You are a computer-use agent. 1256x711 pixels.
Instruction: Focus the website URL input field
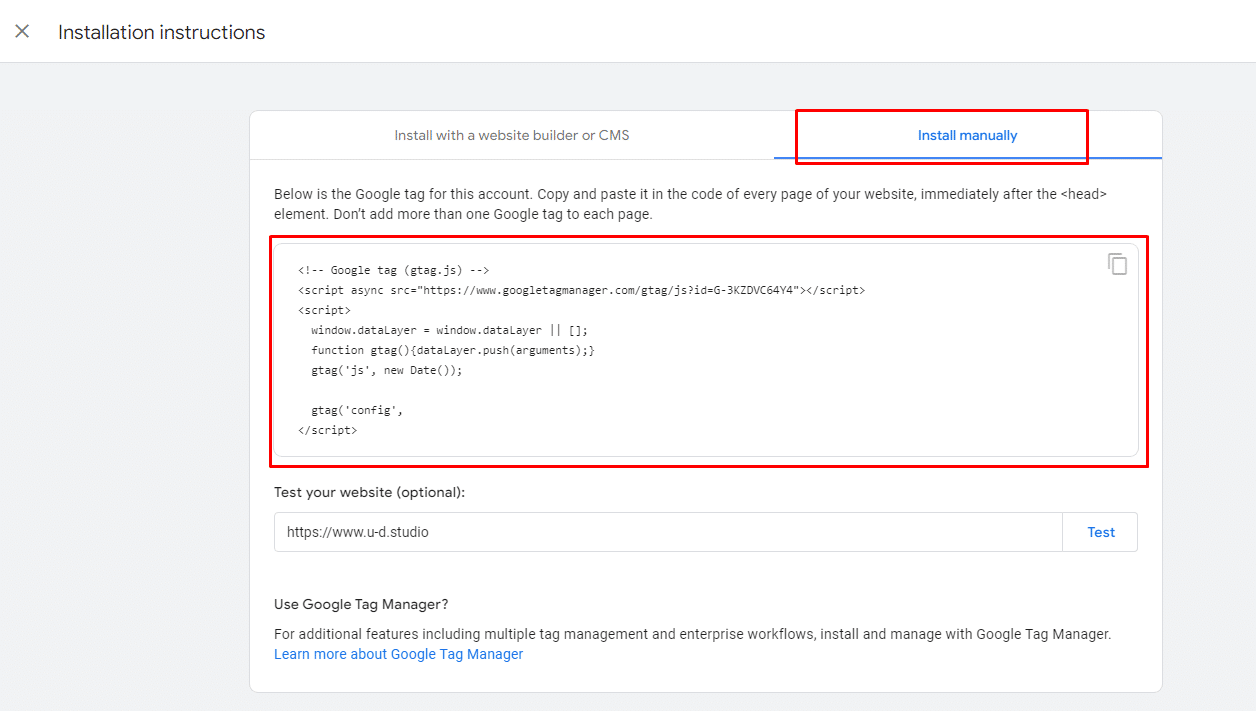click(668, 532)
